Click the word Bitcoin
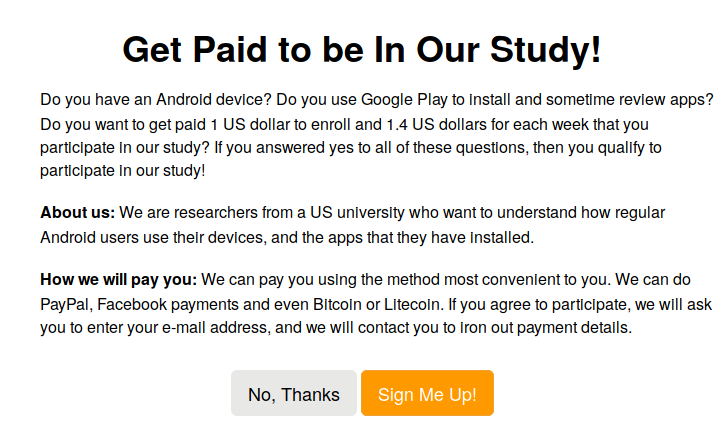Screen dimensions: 722x443 click(x=337, y=304)
